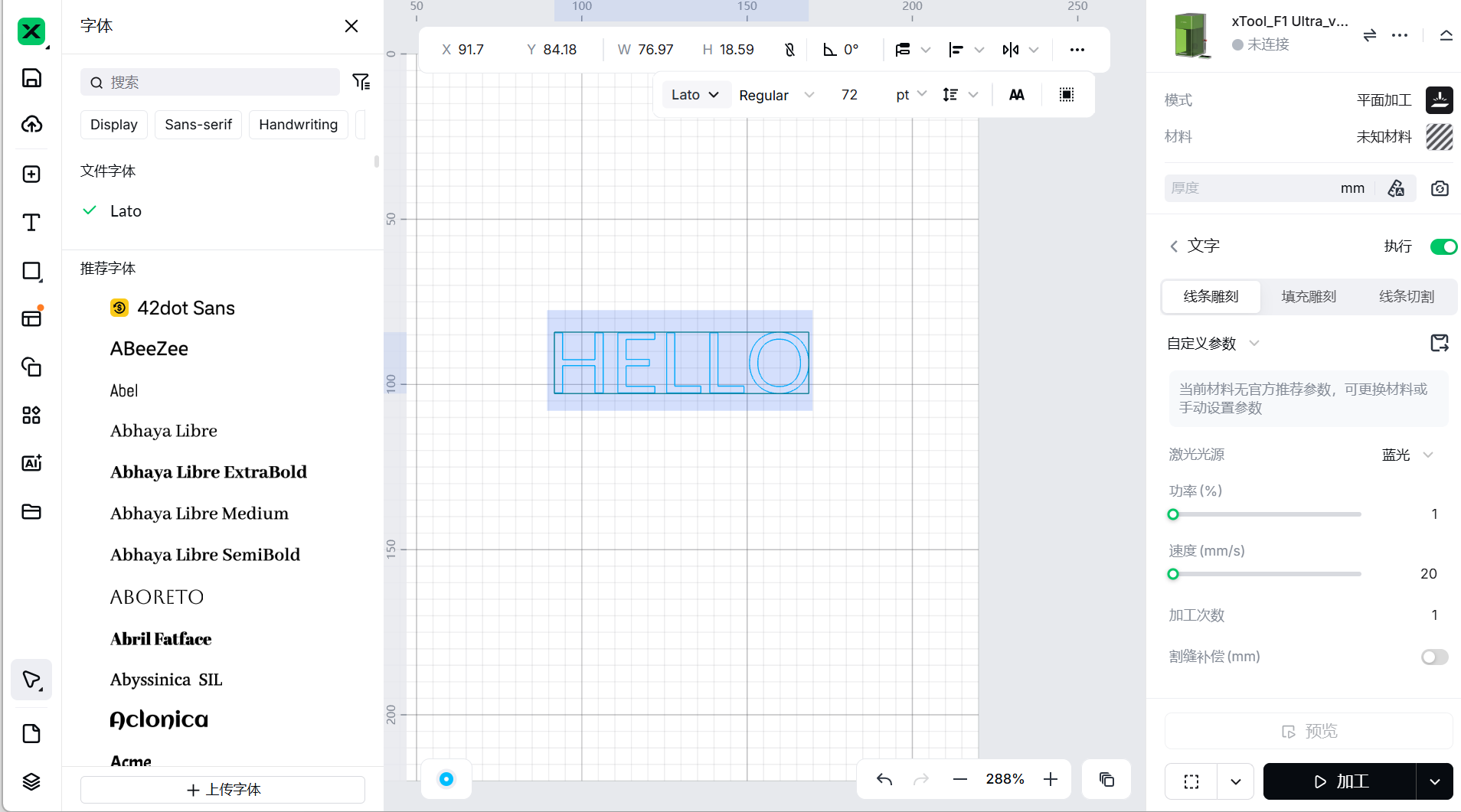Enable the 割缝补偿 toggle
Screen dimensions: 1461x812
point(1434,657)
